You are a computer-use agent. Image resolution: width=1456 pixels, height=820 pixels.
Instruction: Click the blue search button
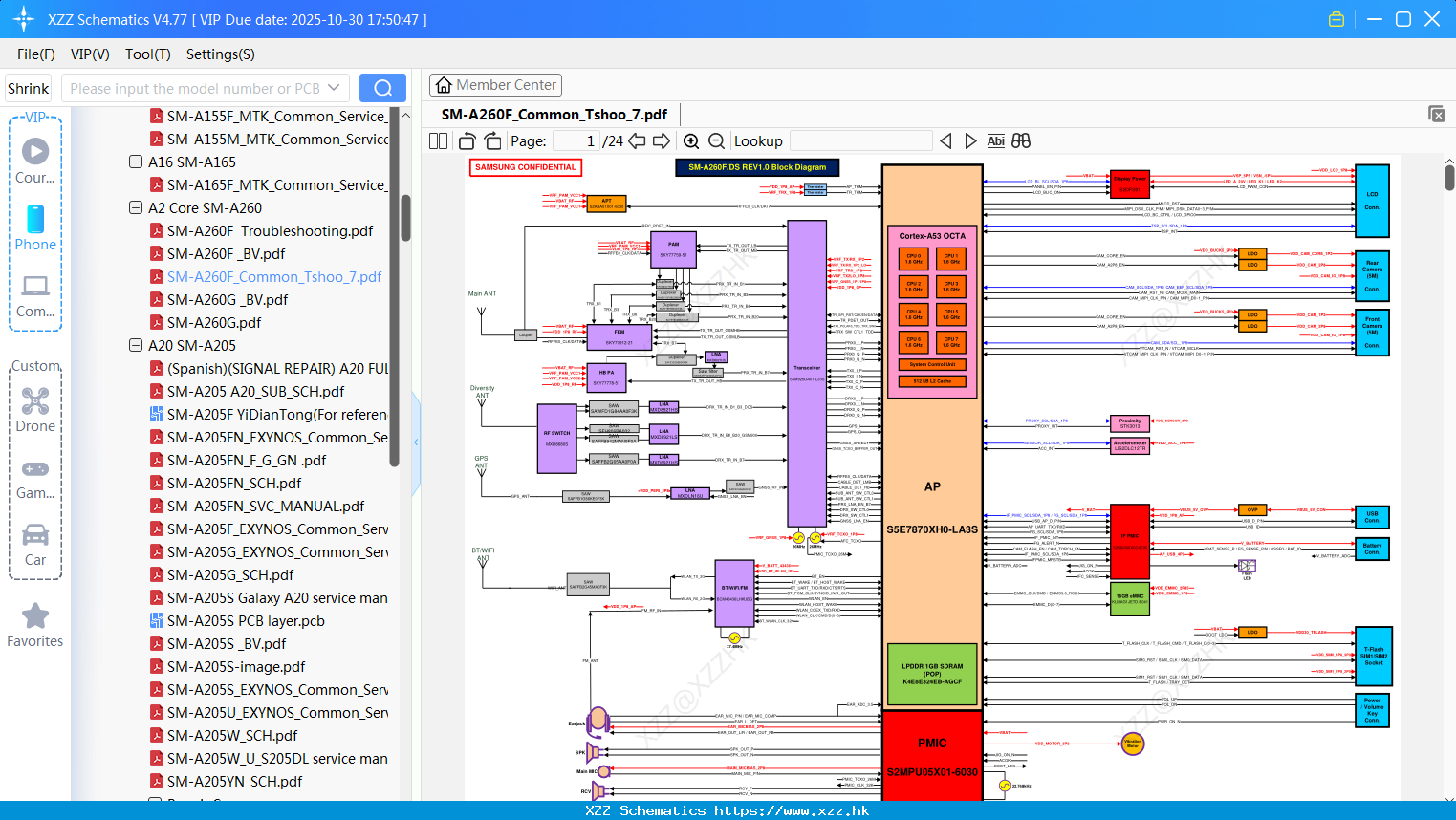tap(382, 88)
